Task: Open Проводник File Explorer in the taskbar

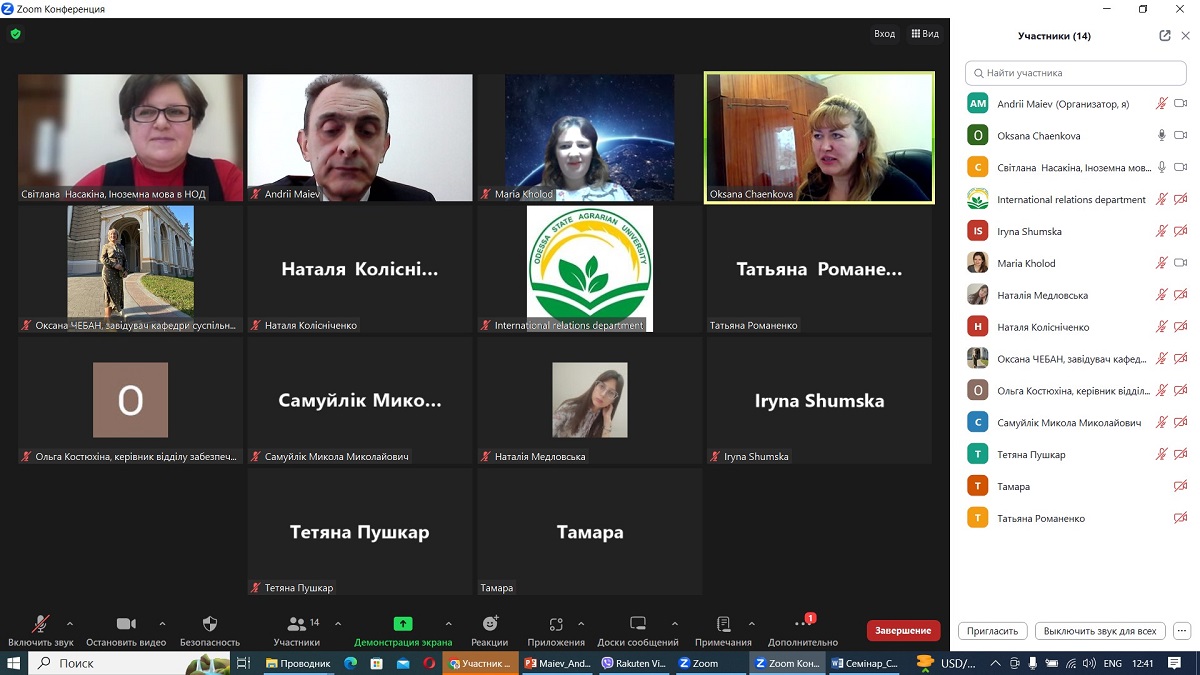Action: pos(298,663)
